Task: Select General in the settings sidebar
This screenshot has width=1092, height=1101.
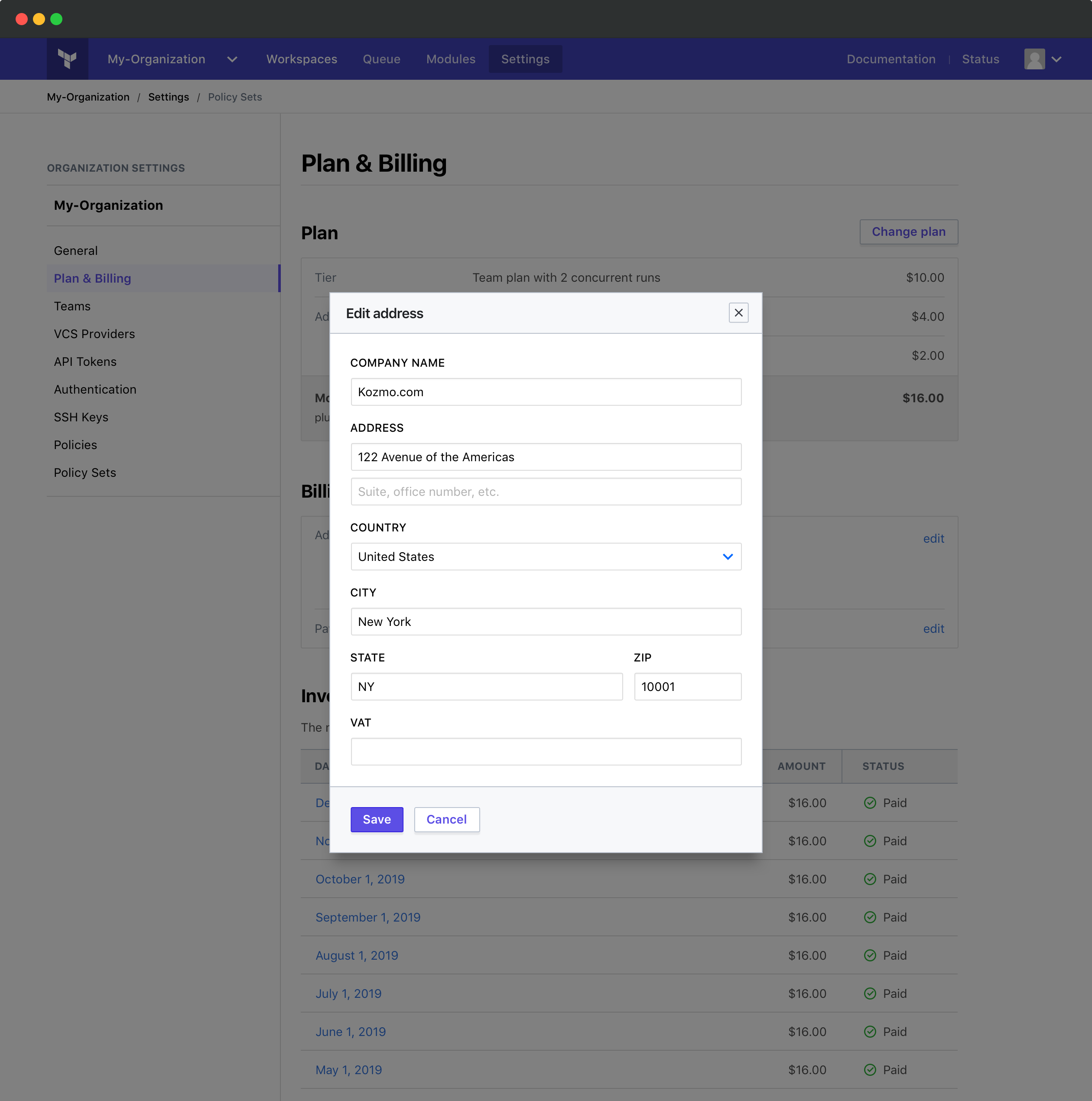Action: (76, 251)
